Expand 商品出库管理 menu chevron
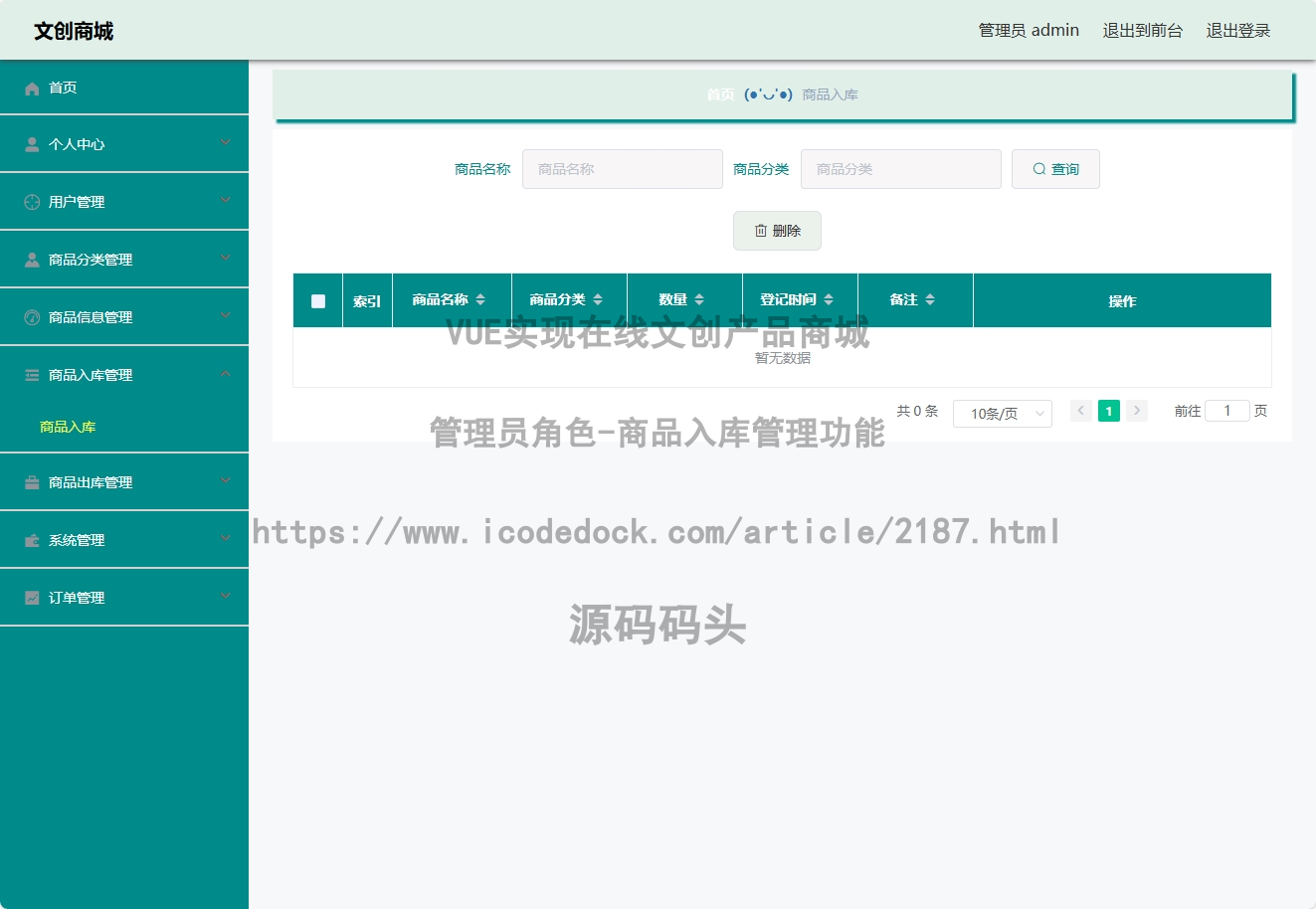Image resolution: width=1316 pixels, height=909 pixels. click(226, 481)
